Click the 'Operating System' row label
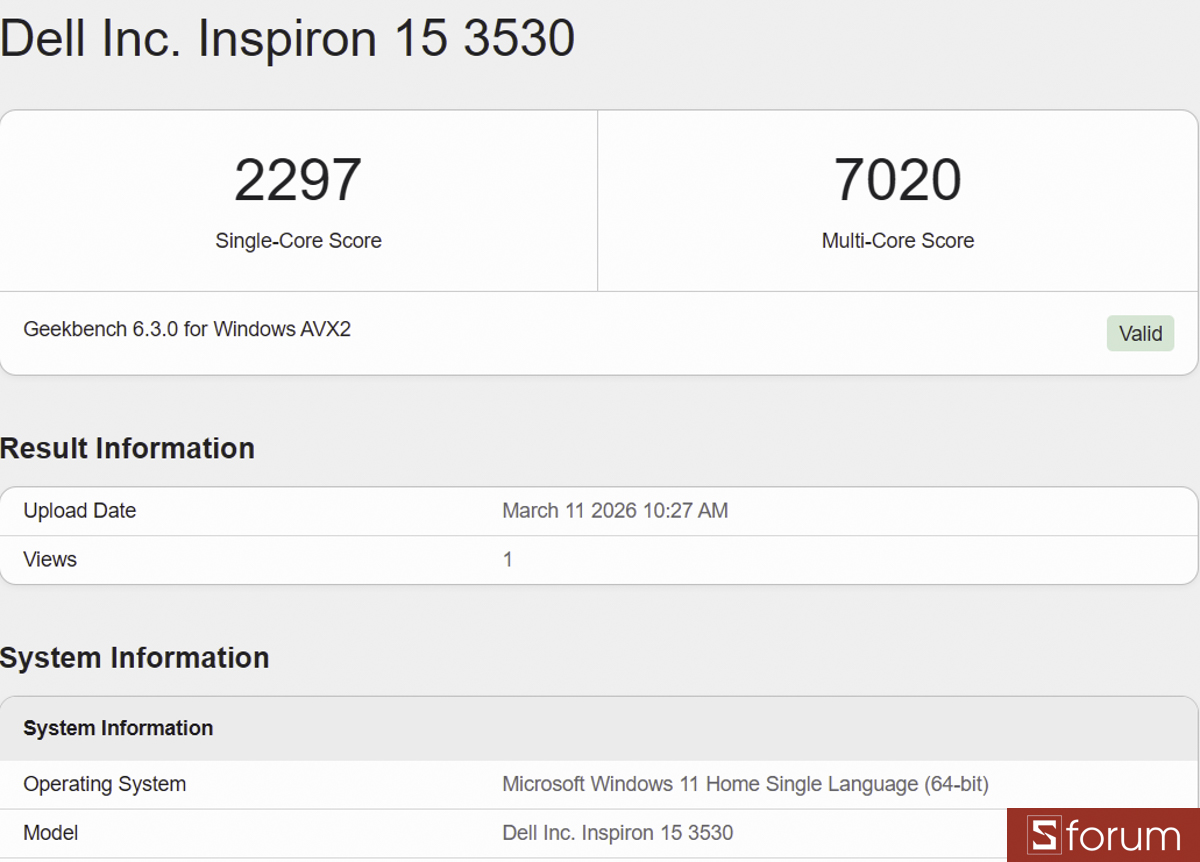Screen dimensions: 1200x862 click(x=104, y=784)
